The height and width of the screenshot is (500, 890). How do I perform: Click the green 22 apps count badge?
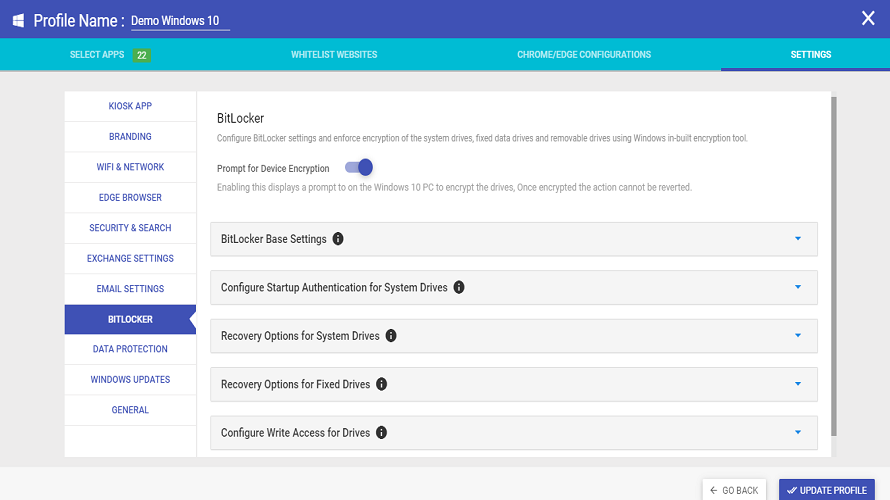142,55
